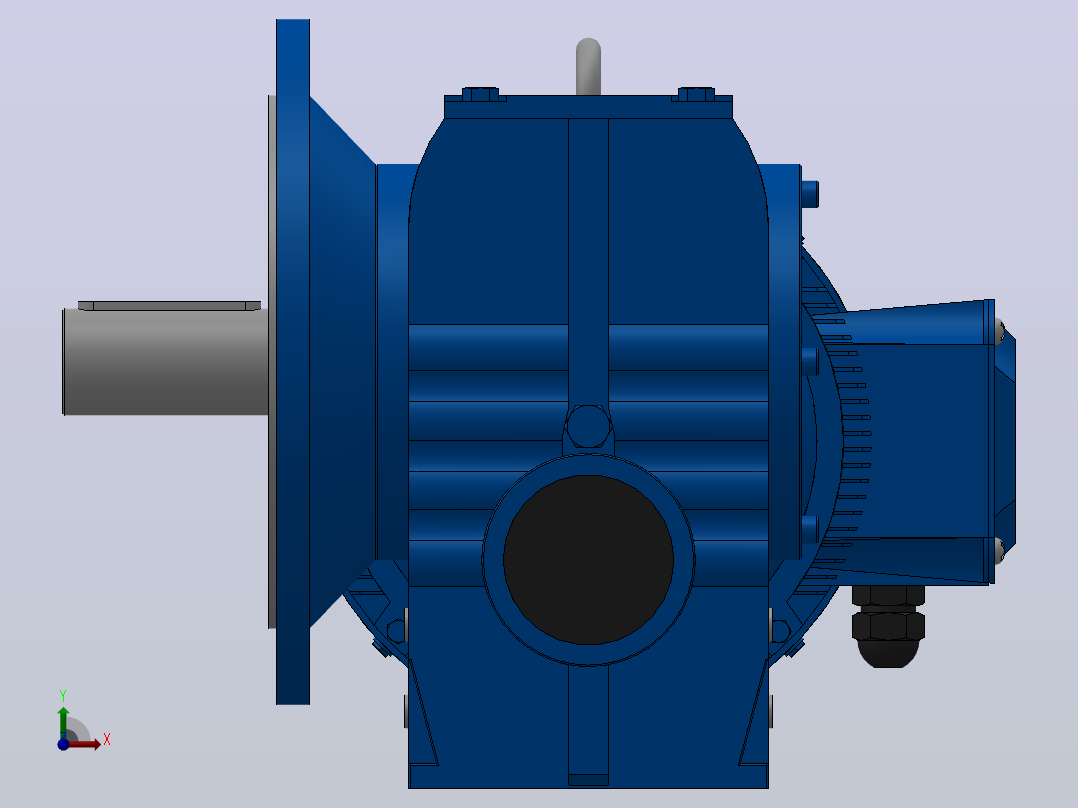Select the top-left hex bolt on cover plate
The image size is (1078, 808).
[x=480, y=94]
